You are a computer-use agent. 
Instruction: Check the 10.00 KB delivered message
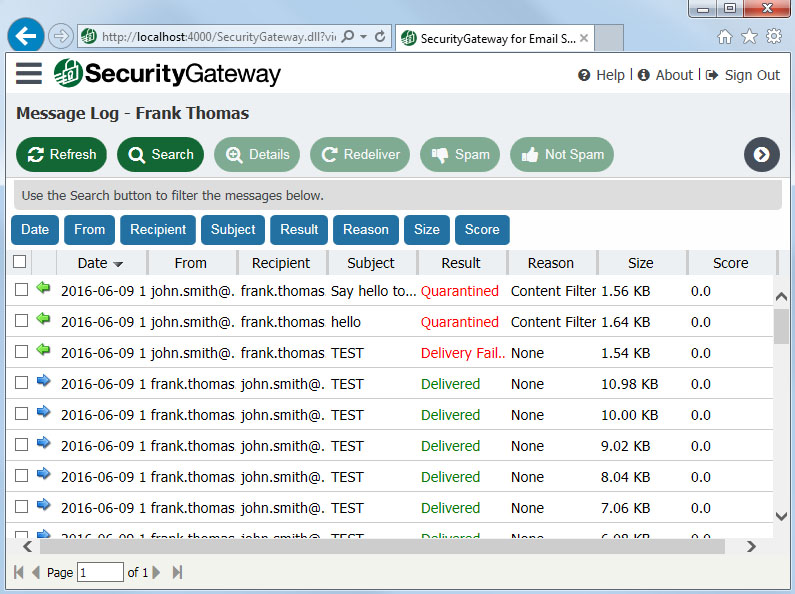click(x=21, y=414)
